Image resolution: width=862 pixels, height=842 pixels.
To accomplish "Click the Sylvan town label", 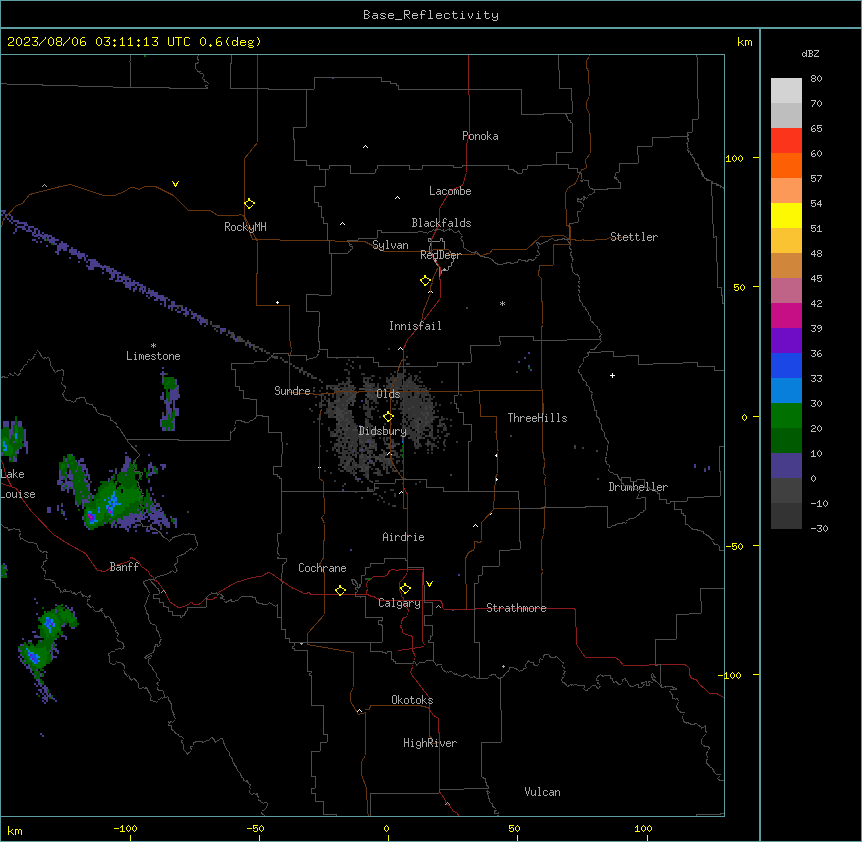I will pyautogui.click(x=390, y=245).
